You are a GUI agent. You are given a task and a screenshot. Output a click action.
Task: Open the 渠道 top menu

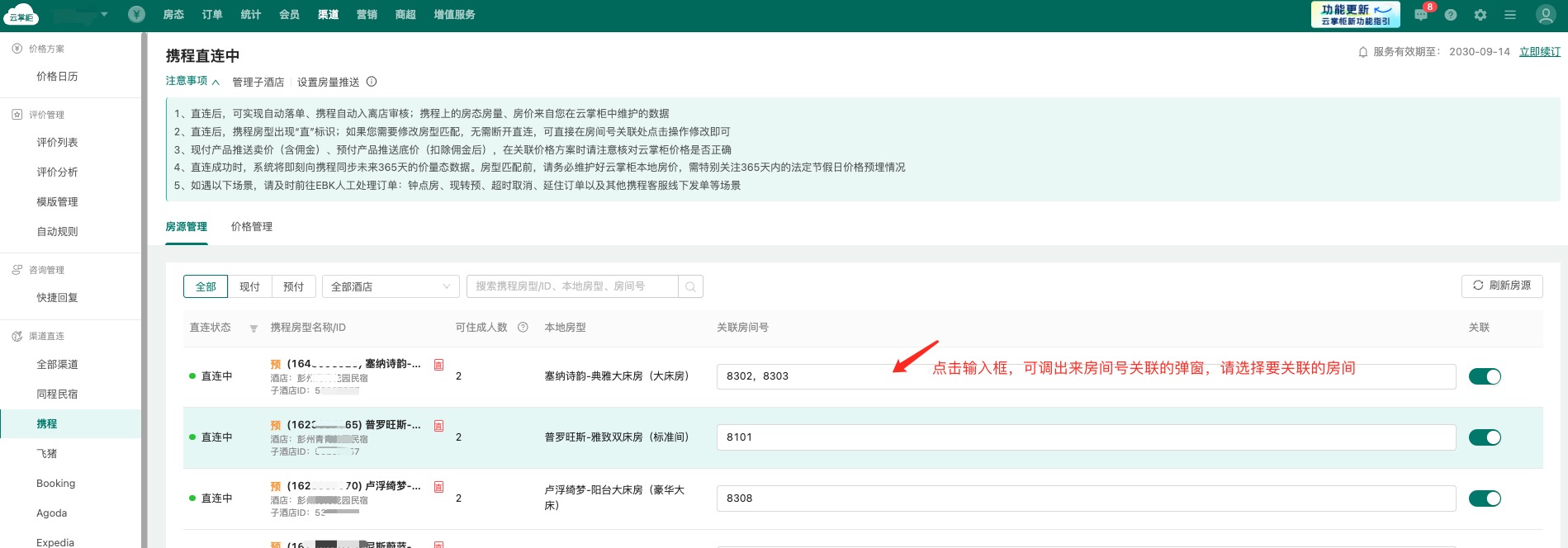coord(328,15)
